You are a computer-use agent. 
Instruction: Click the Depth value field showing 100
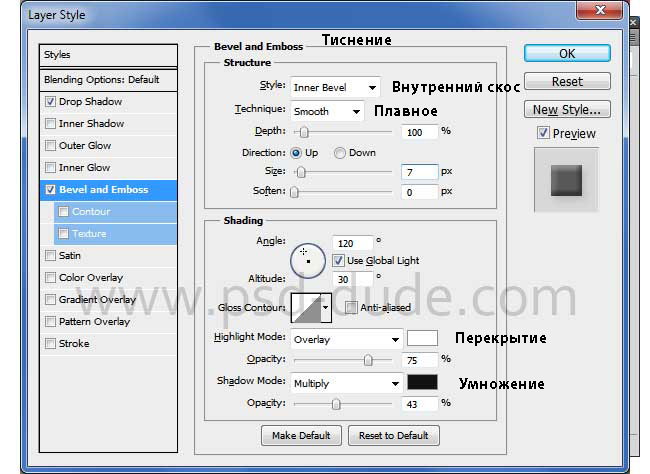[420, 132]
